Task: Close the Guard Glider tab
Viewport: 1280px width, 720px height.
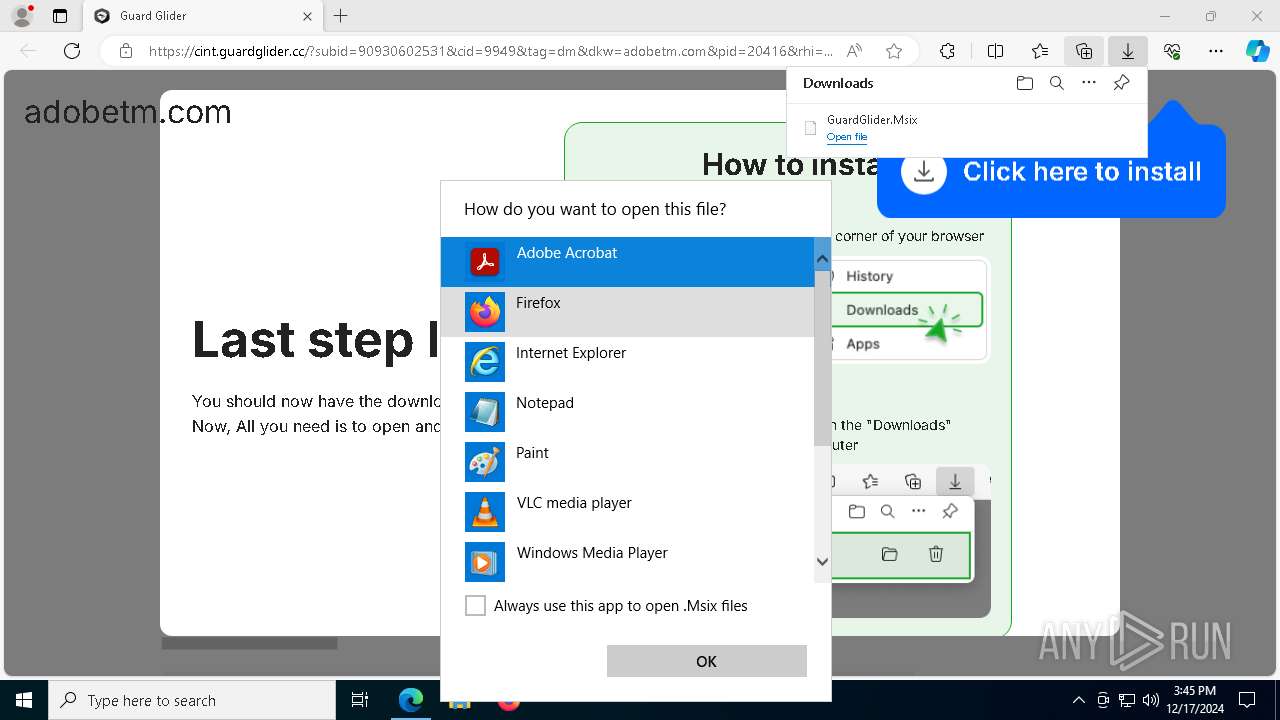Action: click(307, 16)
